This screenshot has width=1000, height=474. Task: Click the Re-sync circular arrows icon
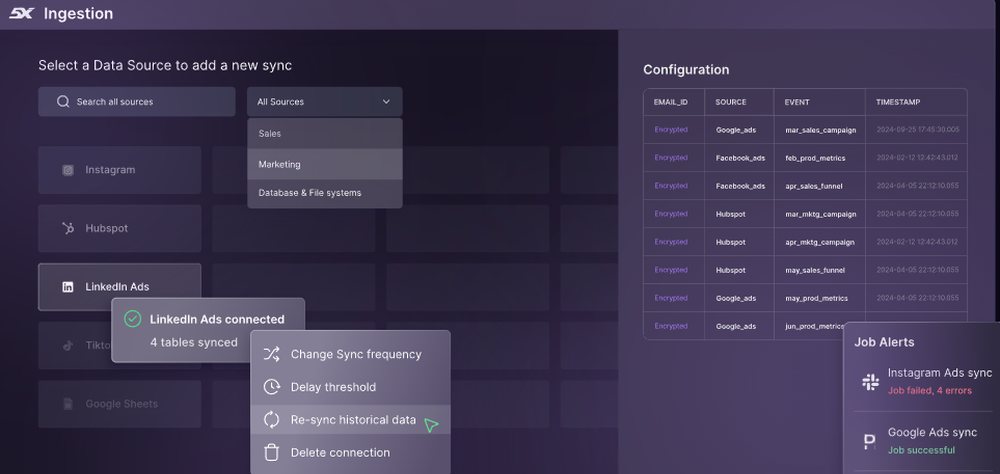coord(272,420)
